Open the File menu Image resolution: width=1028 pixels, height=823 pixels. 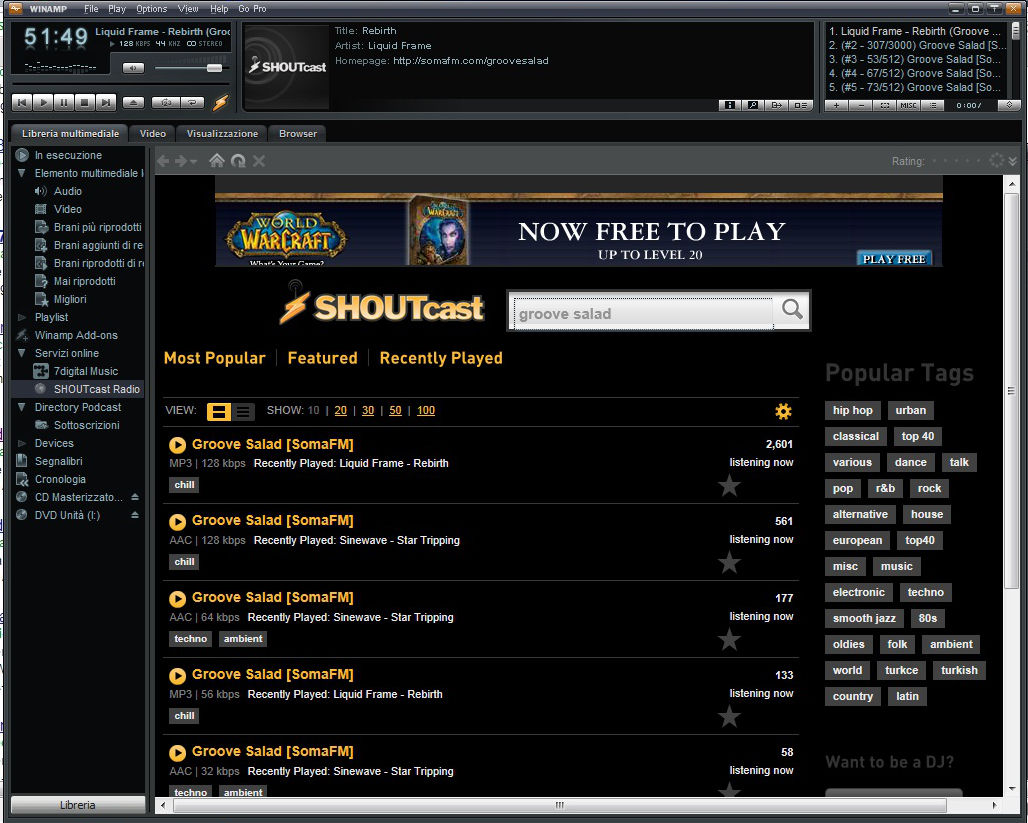click(91, 9)
